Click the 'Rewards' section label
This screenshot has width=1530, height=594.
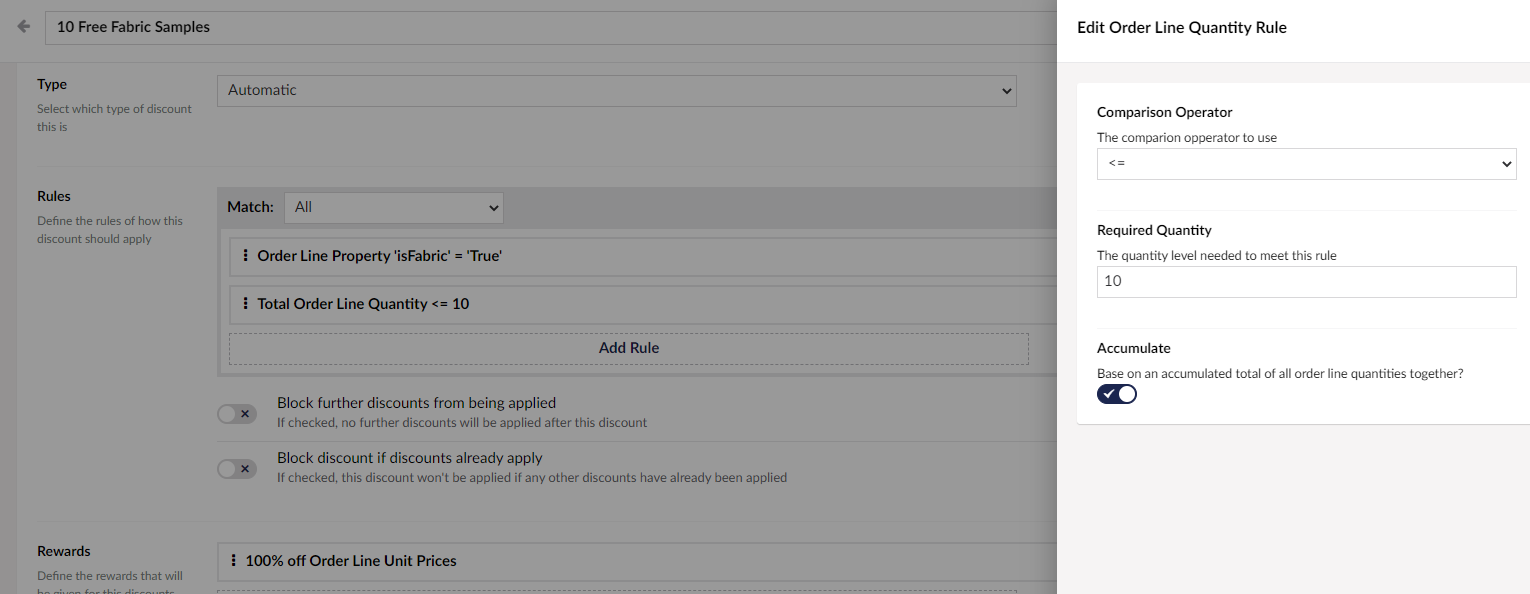(64, 551)
